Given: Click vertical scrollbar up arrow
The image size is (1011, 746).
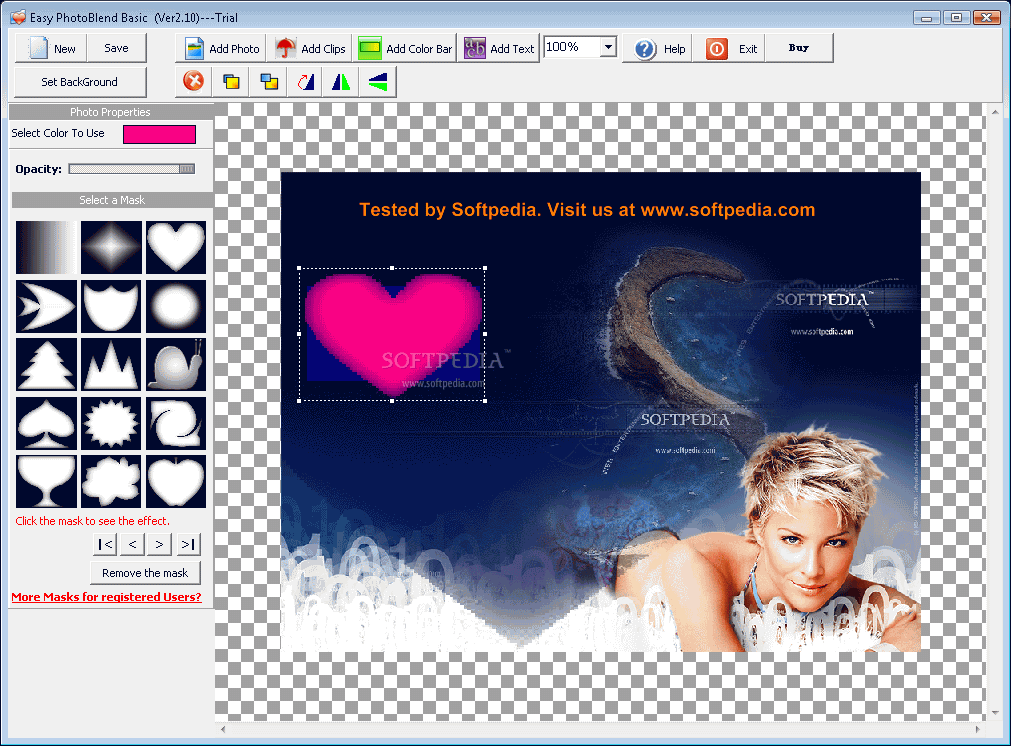Looking at the screenshot, I should [995, 112].
